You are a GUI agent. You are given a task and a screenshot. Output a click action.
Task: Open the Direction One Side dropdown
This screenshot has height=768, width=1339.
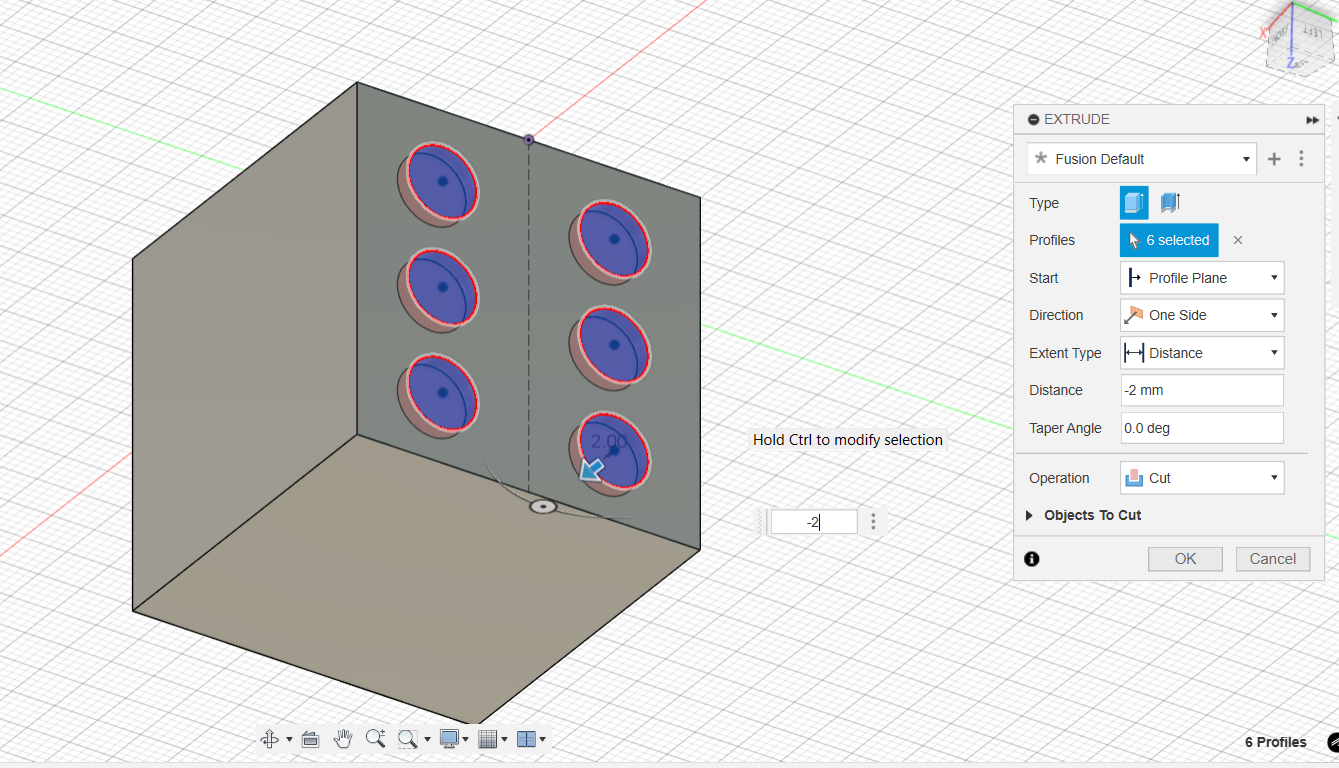[x=1202, y=315]
